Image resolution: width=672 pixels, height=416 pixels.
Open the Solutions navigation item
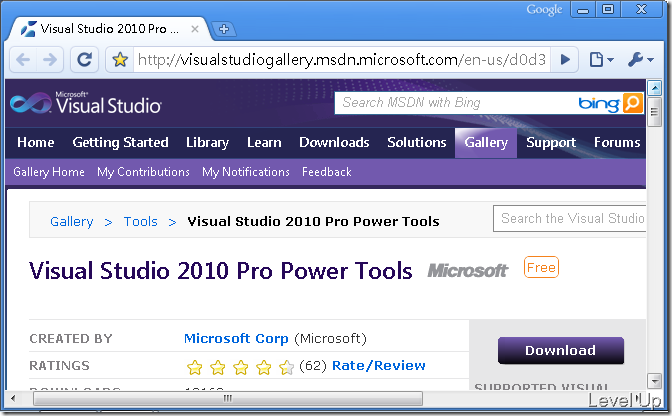417,142
